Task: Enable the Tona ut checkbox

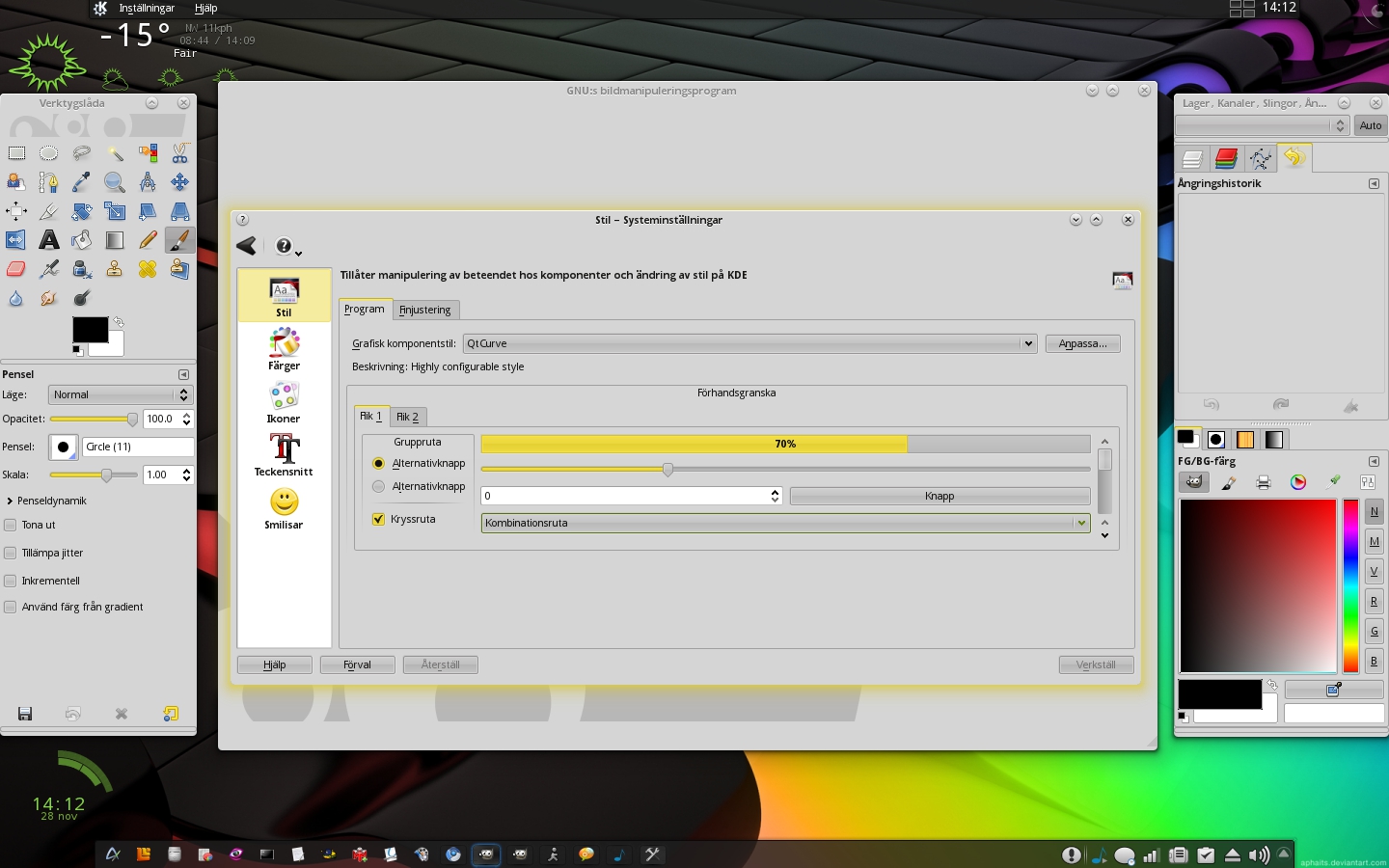Action: (11, 525)
